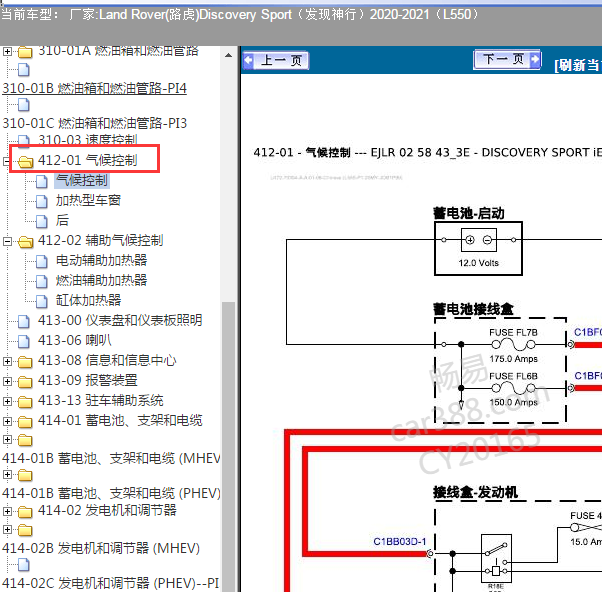Click page icon beside 310-03 速度控制
Image resolution: width=602 pixels, height=592 pixels.
coord(24,141)
